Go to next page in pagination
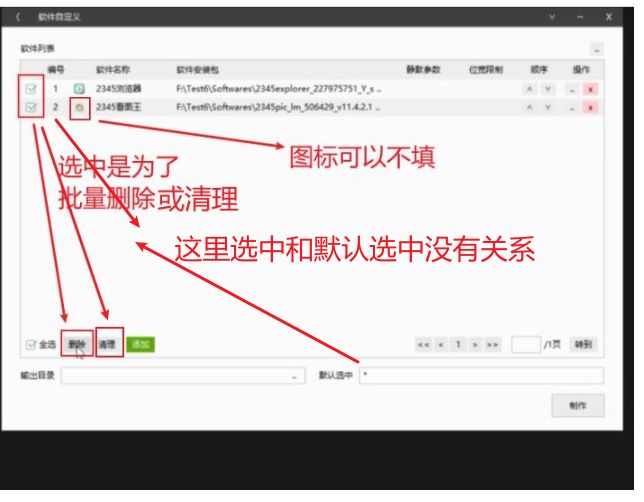The image size is (644, 502). pyautogui.click(x=475, y=345)
